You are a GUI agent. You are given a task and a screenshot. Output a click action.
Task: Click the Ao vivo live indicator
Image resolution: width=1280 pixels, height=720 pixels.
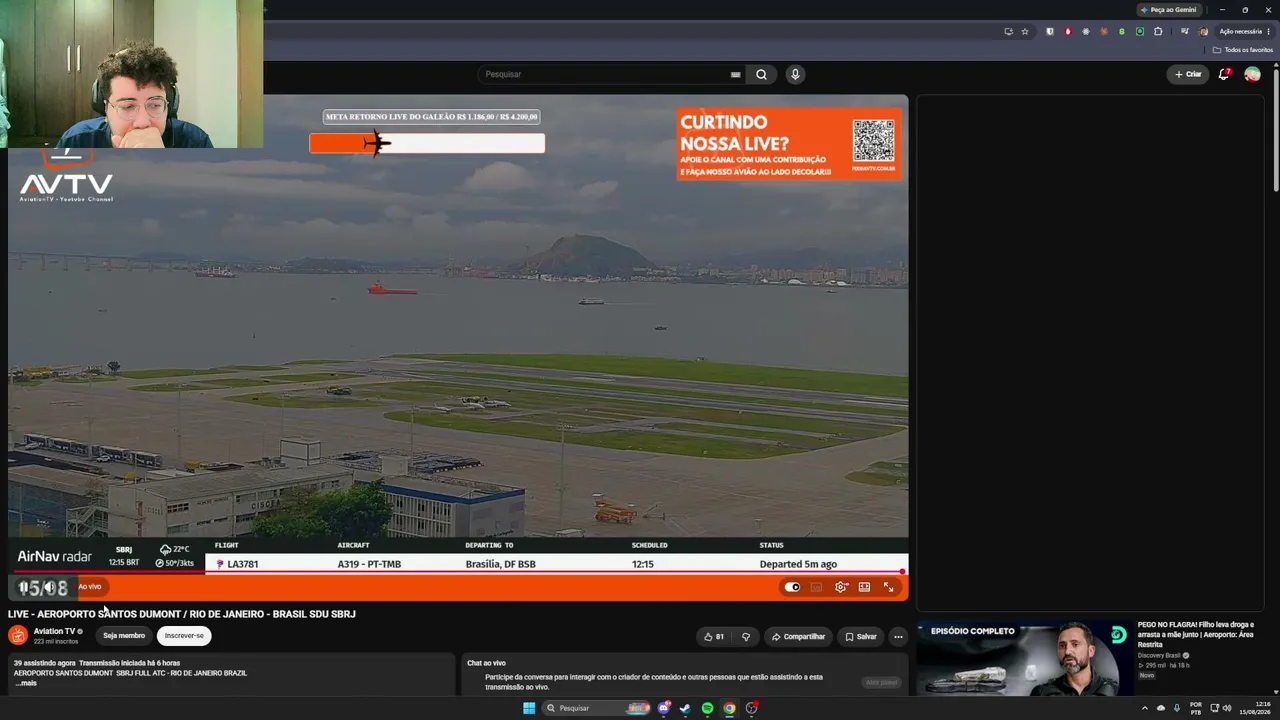pyautogui.click(x=90, y=587)
